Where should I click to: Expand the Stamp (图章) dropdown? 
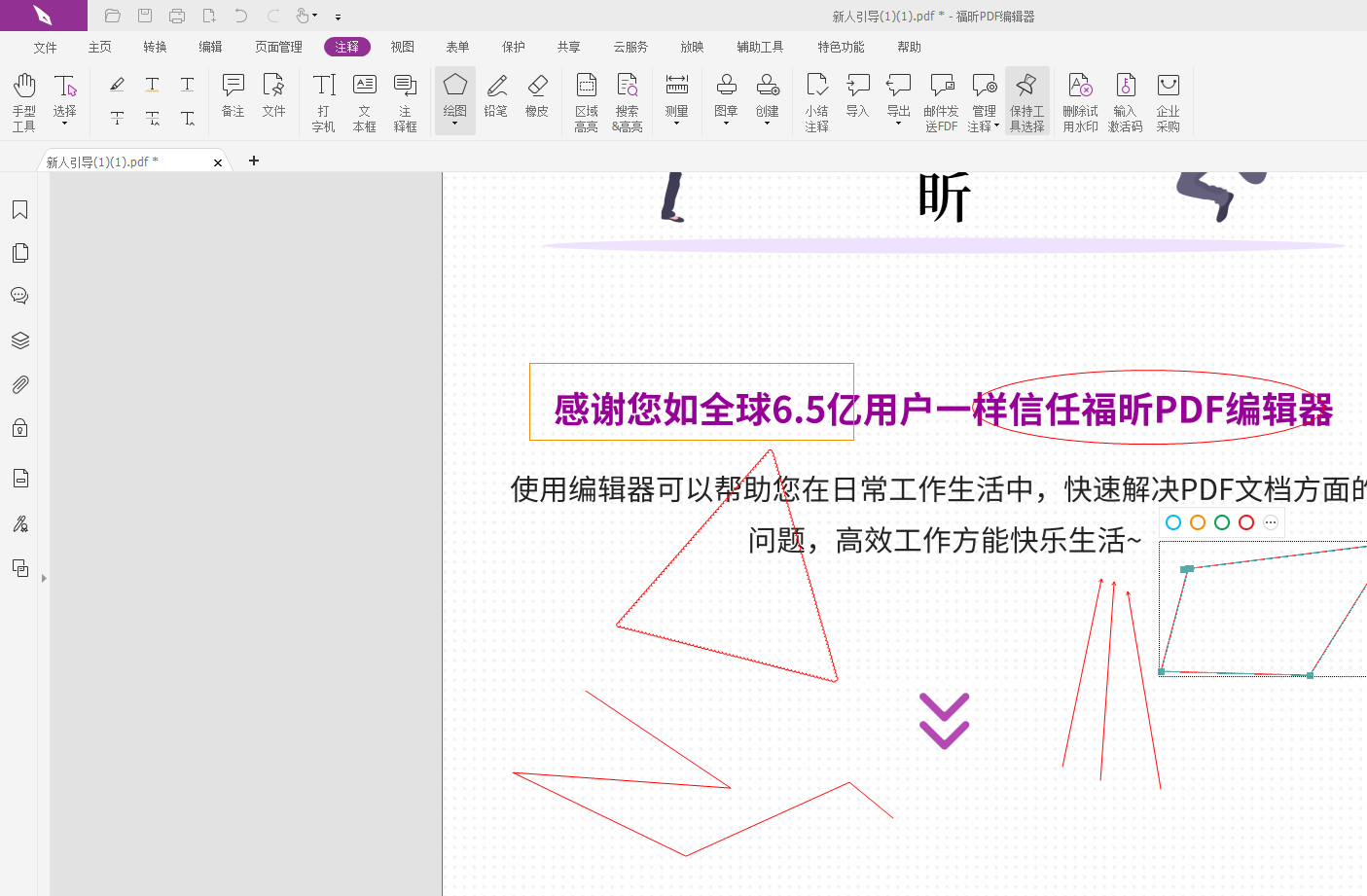(726, 124)
